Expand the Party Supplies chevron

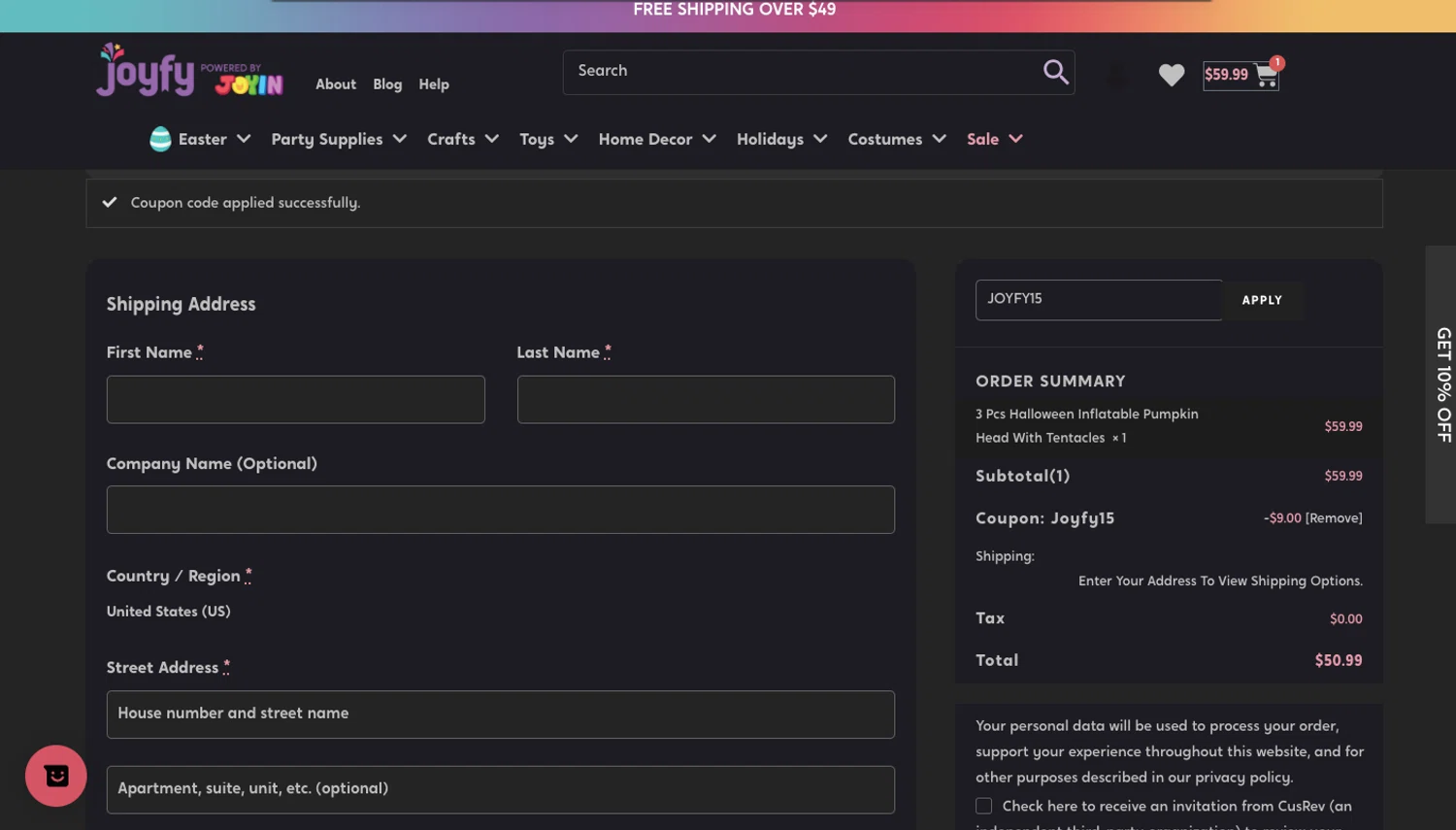[400, 139]
